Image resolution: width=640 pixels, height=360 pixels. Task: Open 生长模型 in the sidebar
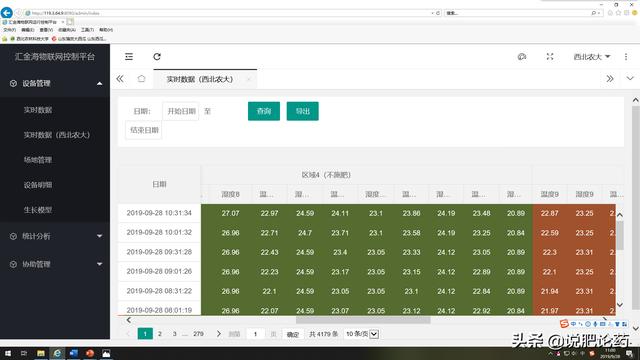(x=38, y=210)
